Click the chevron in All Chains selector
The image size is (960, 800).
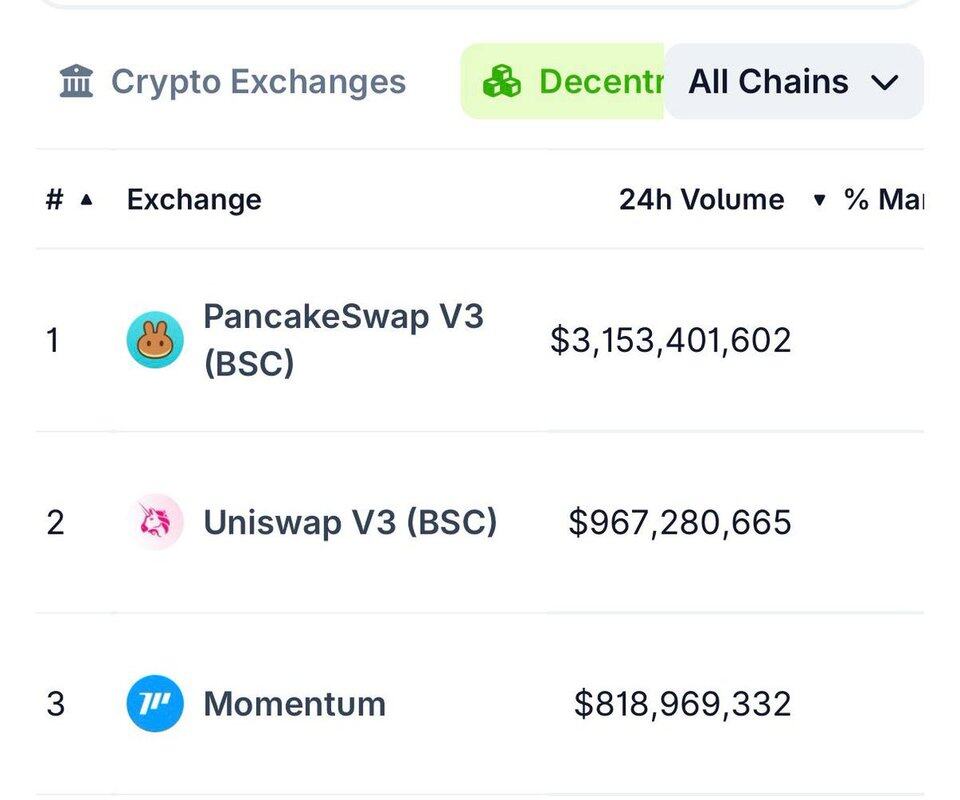pyautogui.click(x=885, y=82)
